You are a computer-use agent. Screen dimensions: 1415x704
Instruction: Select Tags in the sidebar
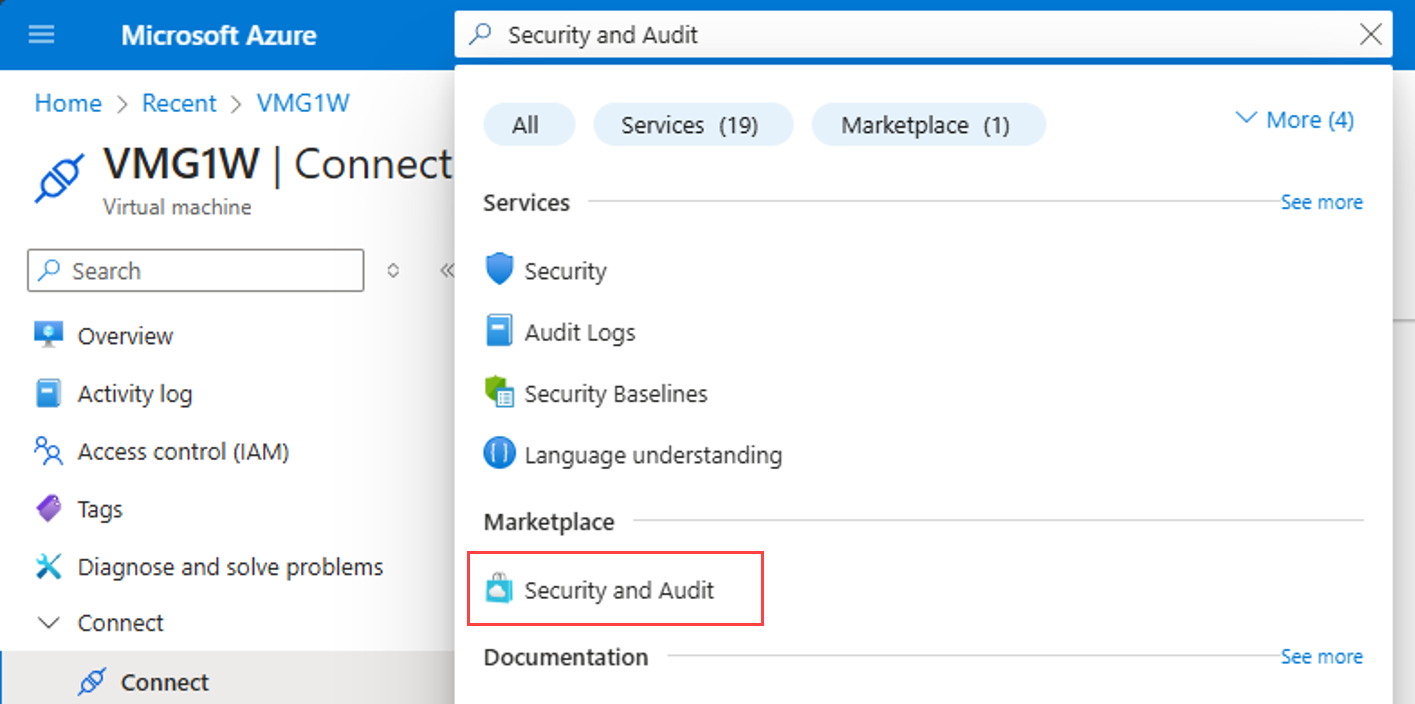pos(99,510)
